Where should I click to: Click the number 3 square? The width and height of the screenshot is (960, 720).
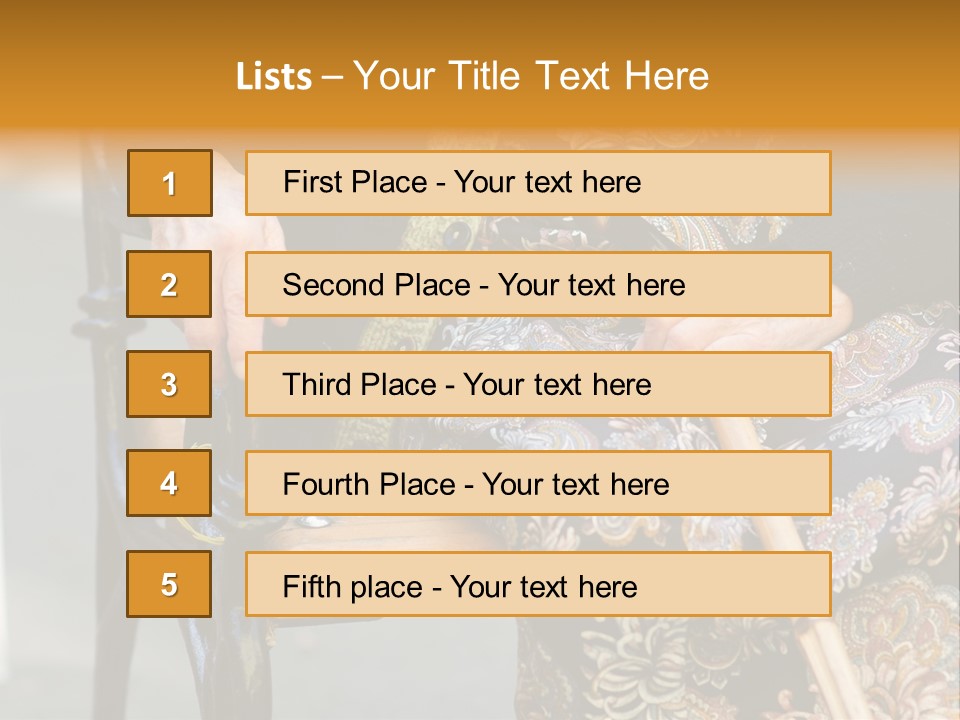click(169, 384)
